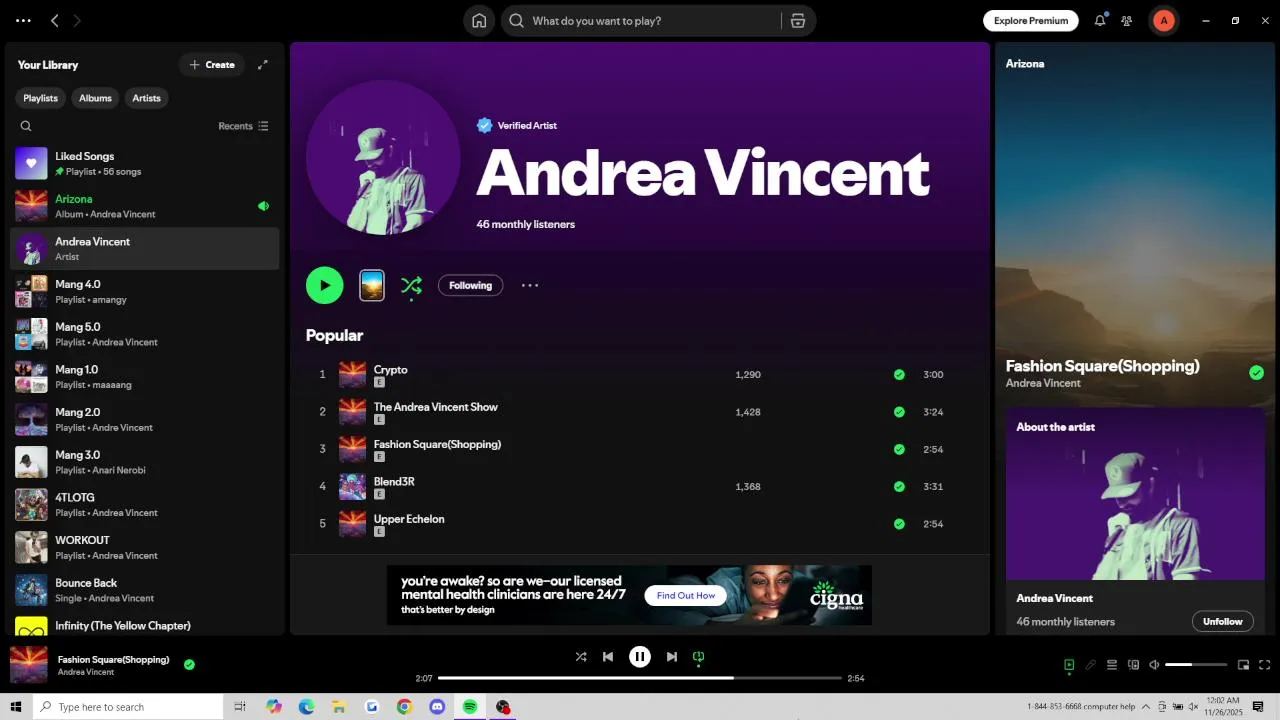
Task: Pause the current track
Action: pyautogui.click(x=640, y=657)
